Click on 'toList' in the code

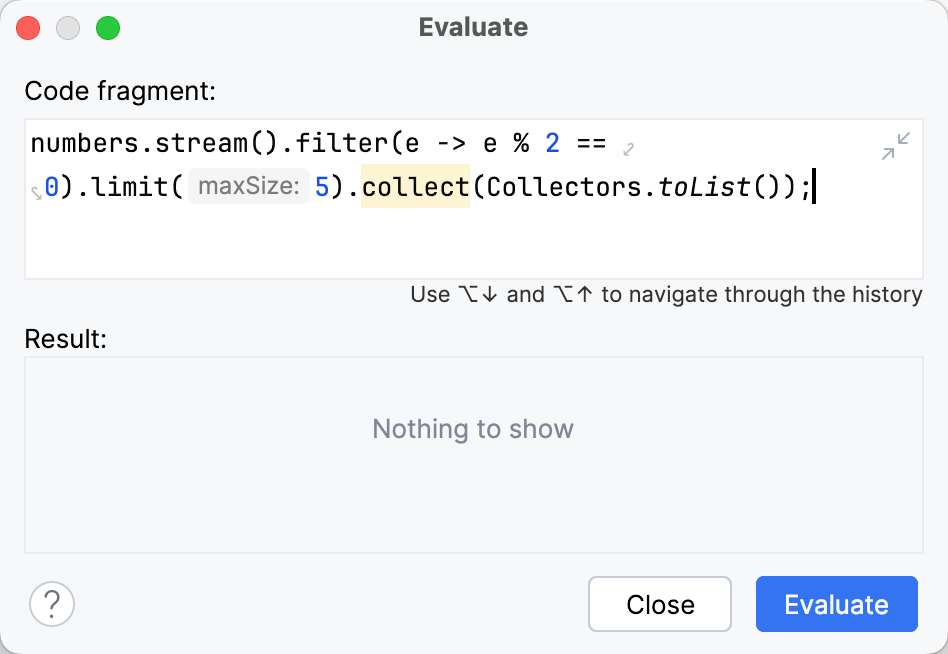click(704, 187)
